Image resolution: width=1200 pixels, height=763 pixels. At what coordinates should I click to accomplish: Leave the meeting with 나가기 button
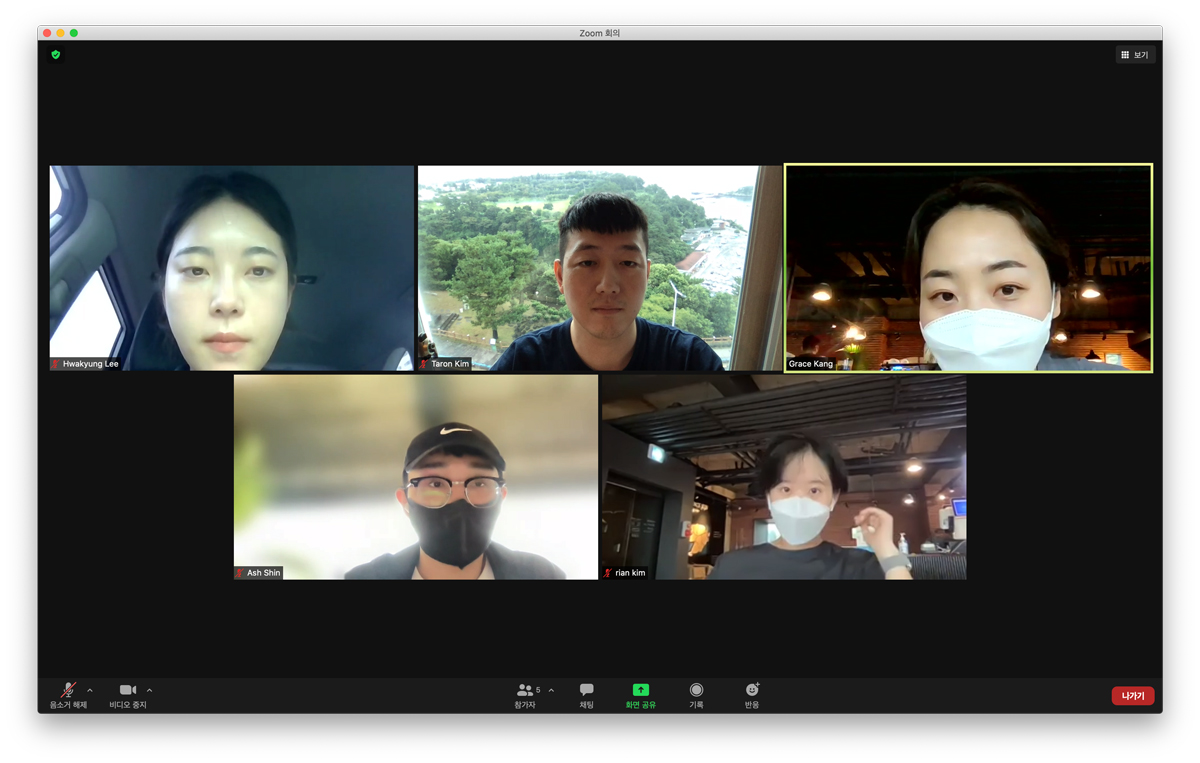pos(1132,696)
